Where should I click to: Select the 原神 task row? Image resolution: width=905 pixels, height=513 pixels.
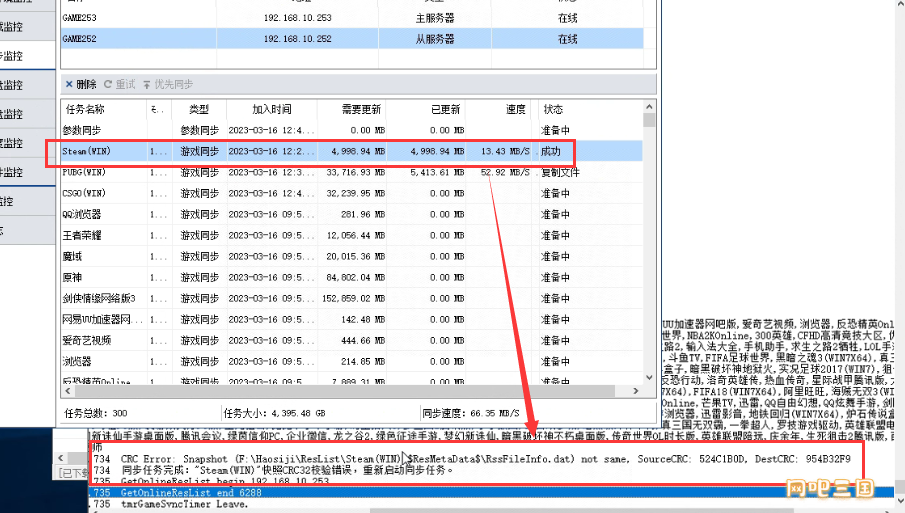tap(352, 278)
